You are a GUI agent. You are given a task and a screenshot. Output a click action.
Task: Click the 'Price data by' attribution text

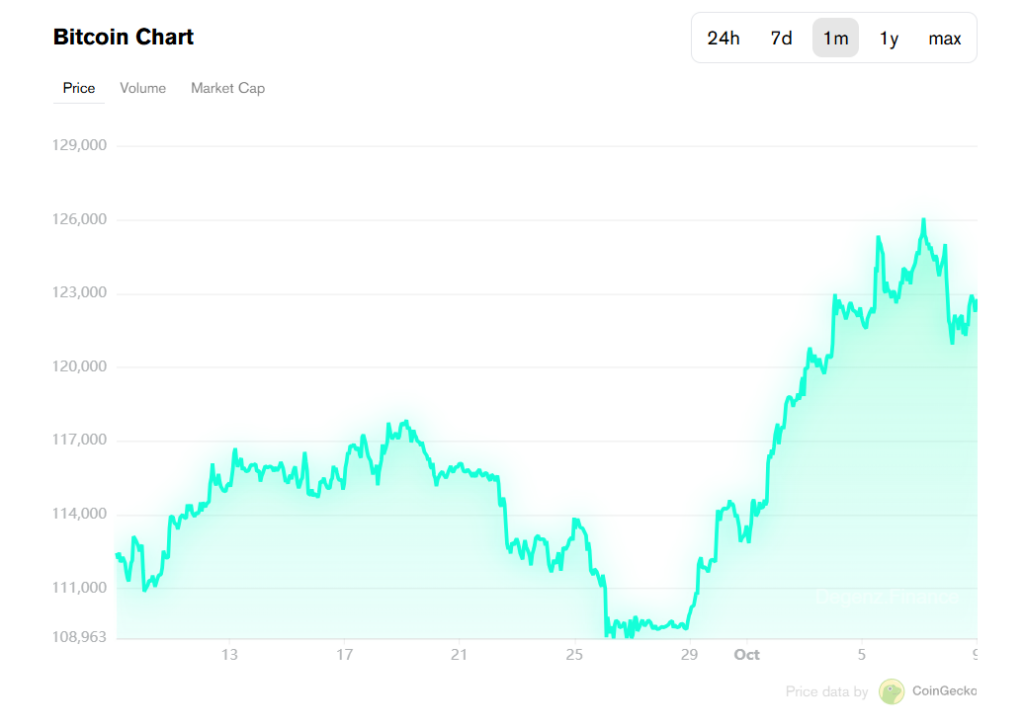[x=827, y=691]
